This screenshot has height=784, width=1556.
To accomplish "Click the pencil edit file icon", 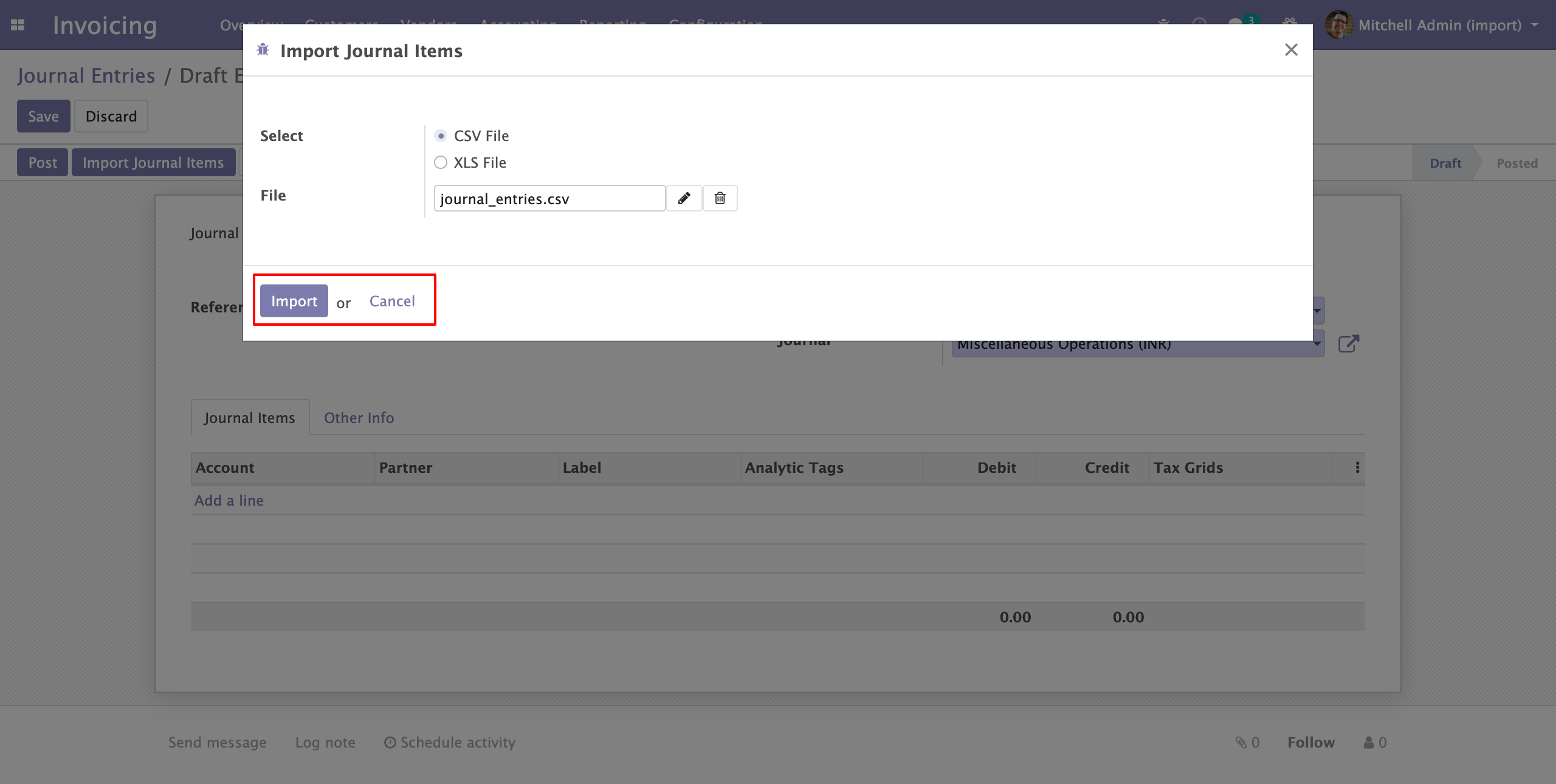I will [684, 198].
